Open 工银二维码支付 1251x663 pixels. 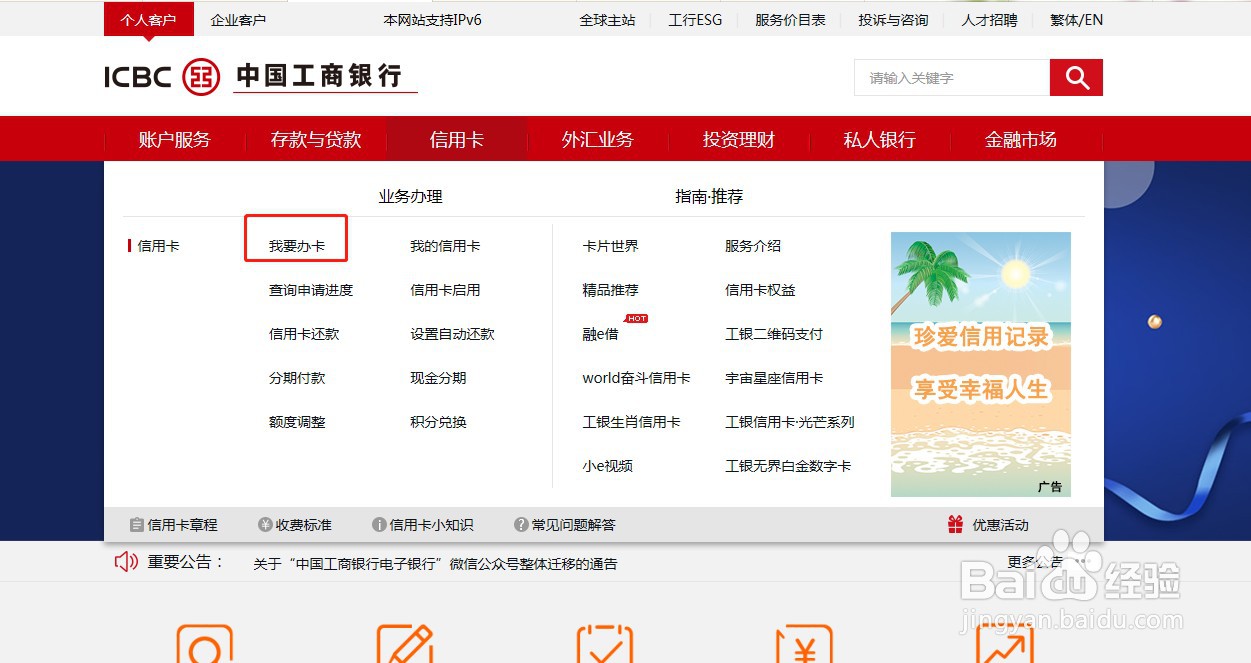coord(774,334)
